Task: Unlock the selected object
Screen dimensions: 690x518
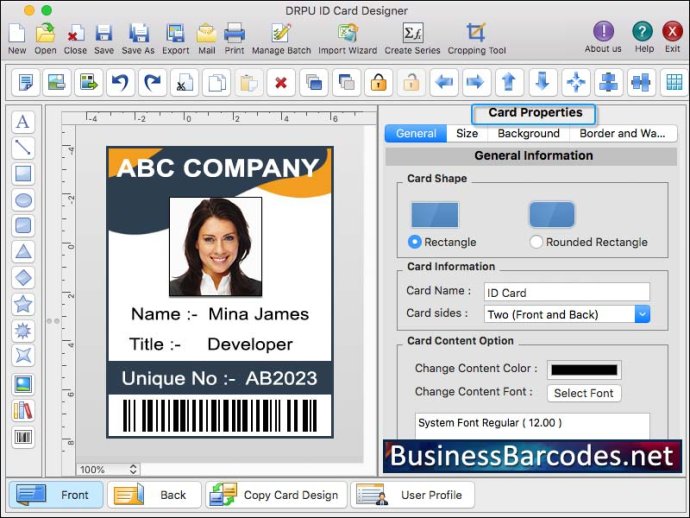Action: [411, 82]
